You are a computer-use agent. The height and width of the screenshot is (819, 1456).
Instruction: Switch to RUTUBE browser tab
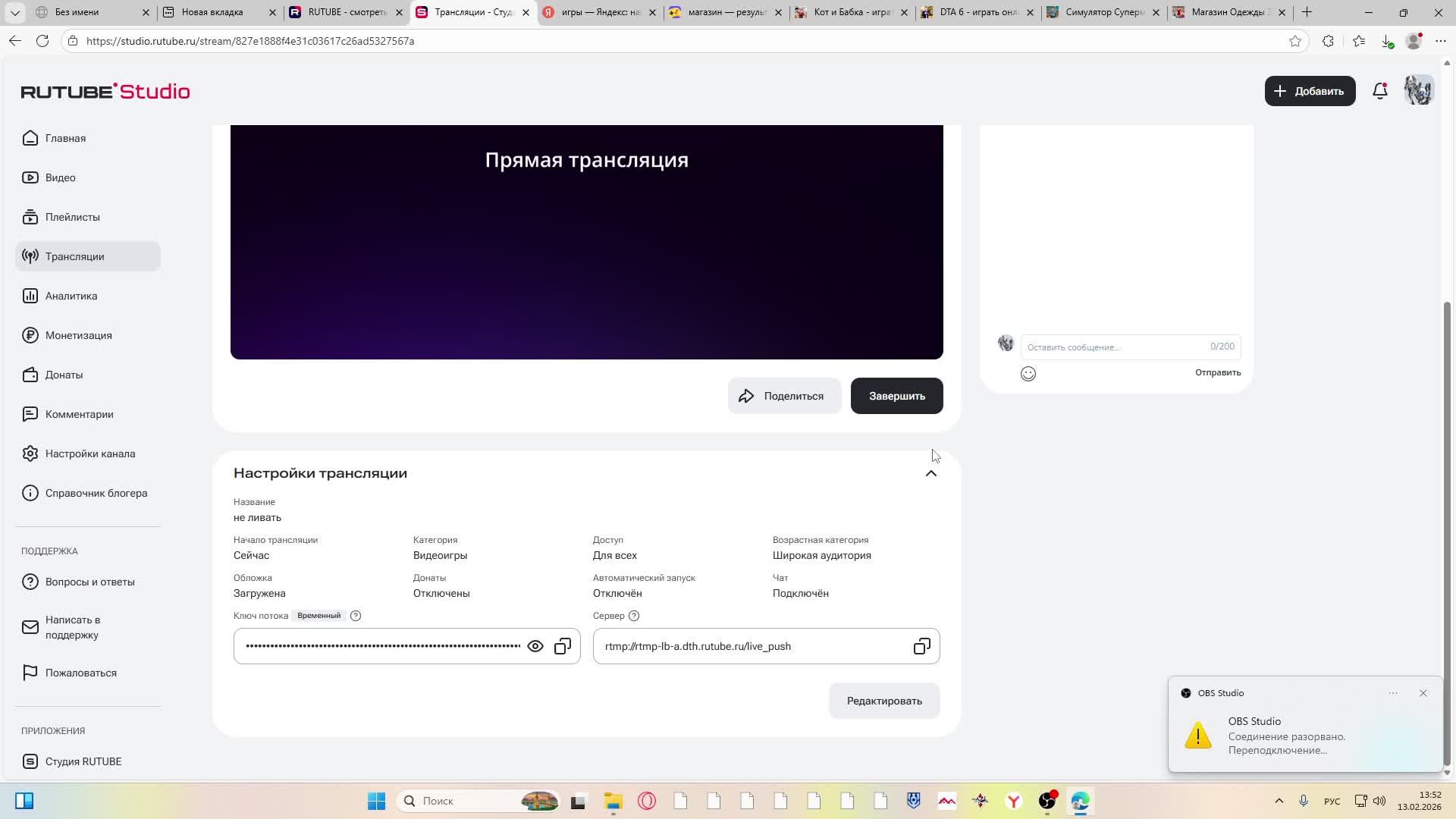[347, 12]
